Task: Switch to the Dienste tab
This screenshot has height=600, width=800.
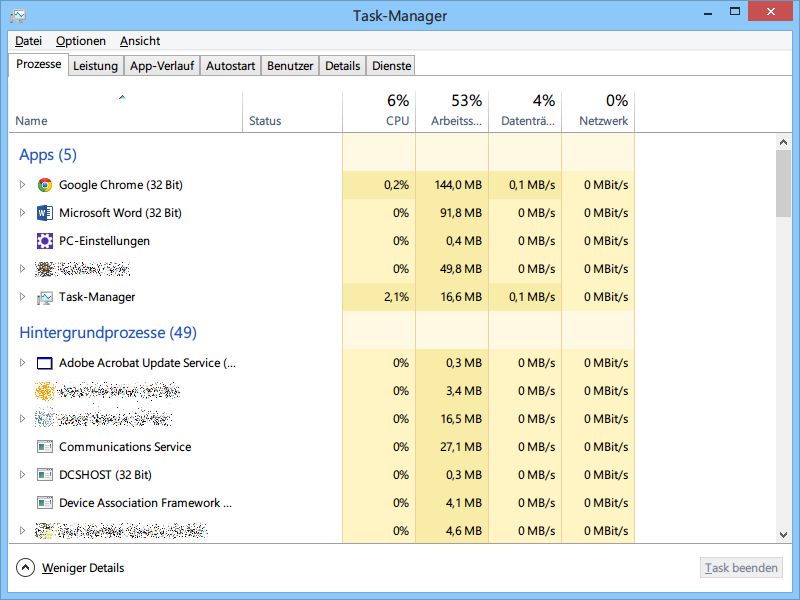Action: pyautogui.click(x=391, y=66)
